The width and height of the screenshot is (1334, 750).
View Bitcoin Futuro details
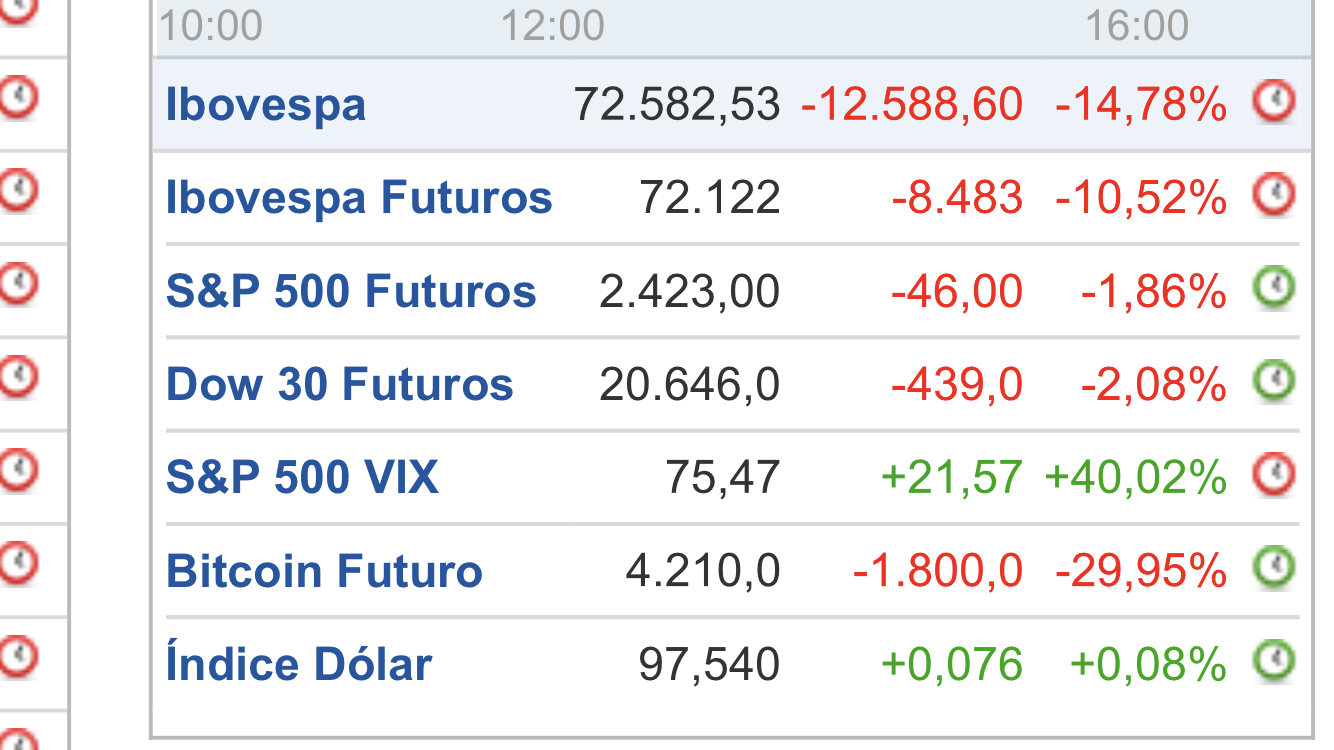click(324, 571)
